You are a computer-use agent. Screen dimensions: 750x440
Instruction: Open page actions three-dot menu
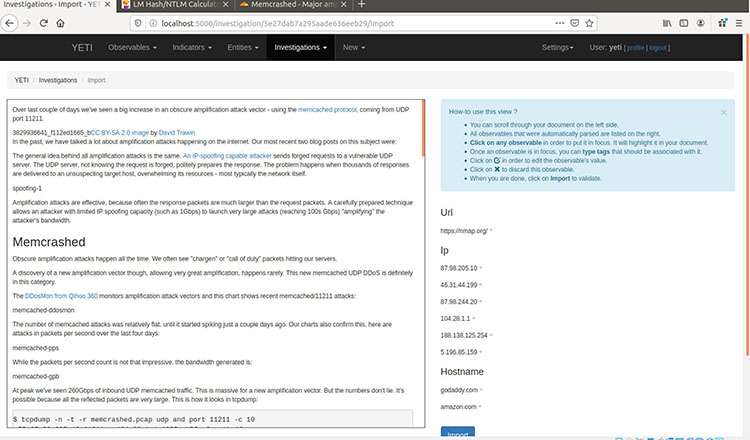point(560,23)
